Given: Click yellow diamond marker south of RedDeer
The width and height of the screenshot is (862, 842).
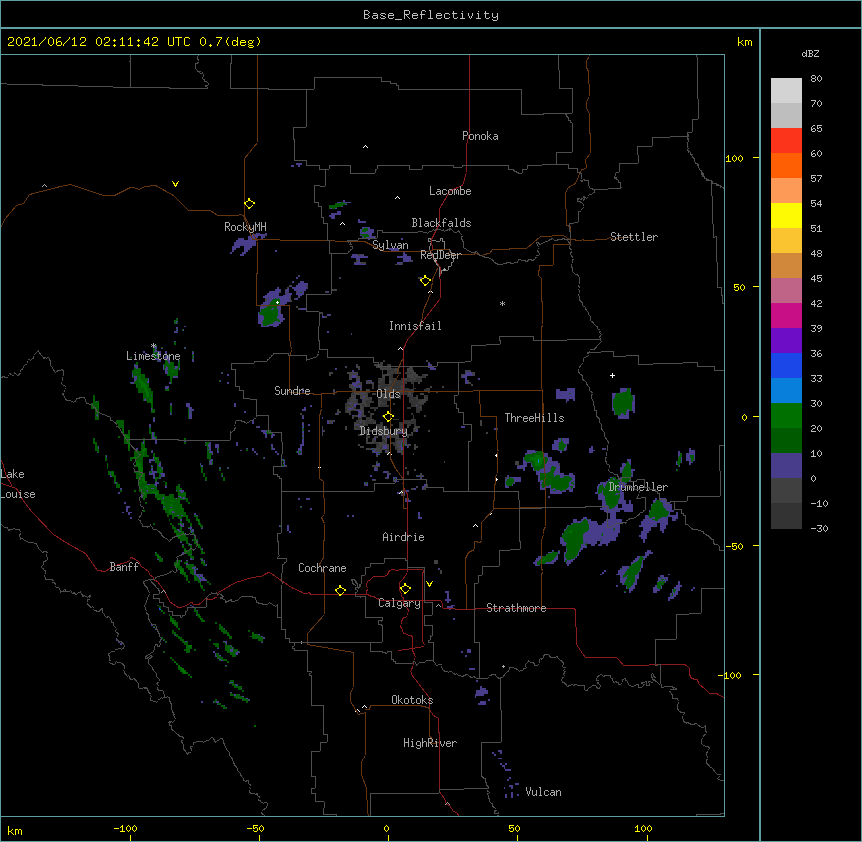Looking at the screenshot, I should coord(425,281).
